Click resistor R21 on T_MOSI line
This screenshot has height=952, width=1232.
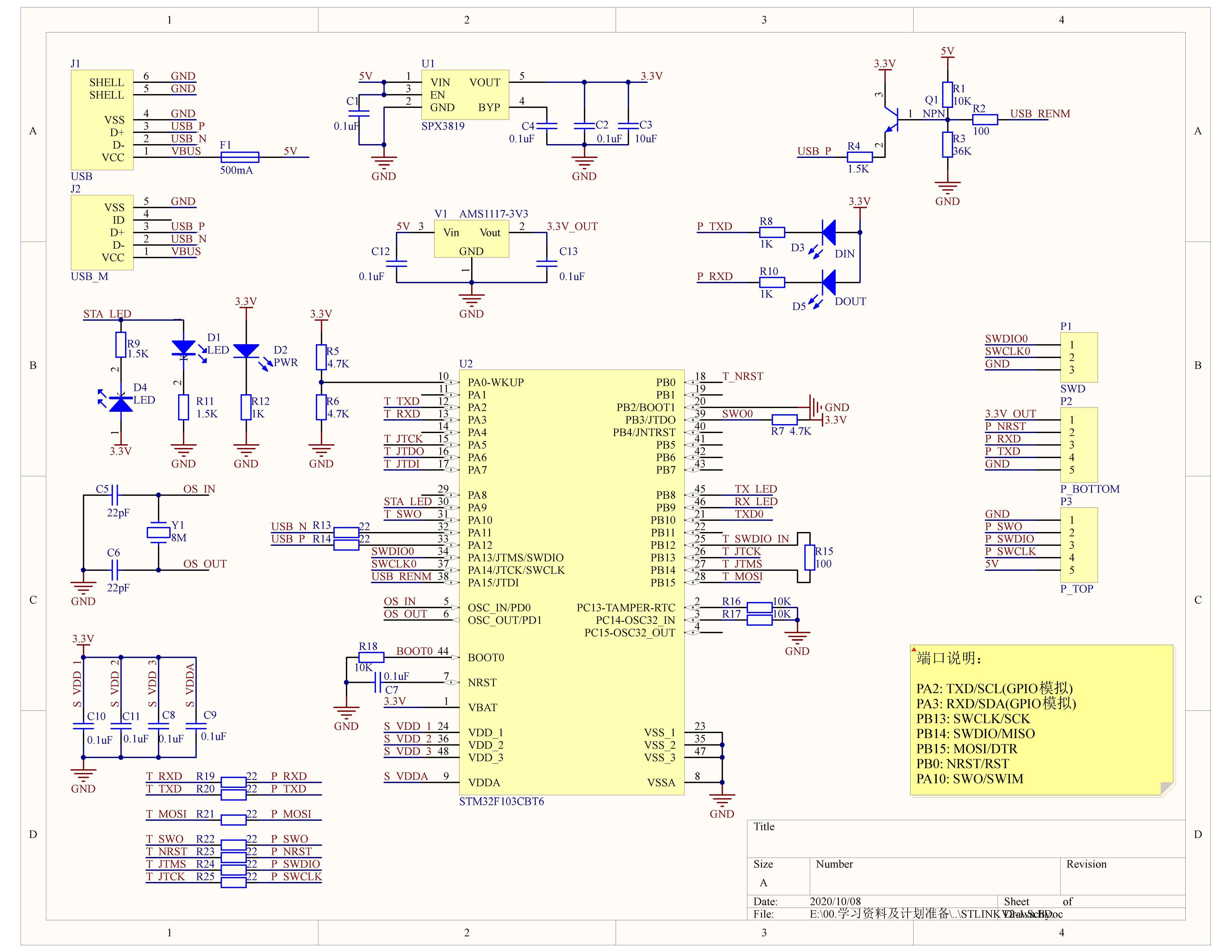tap(233, 820)
